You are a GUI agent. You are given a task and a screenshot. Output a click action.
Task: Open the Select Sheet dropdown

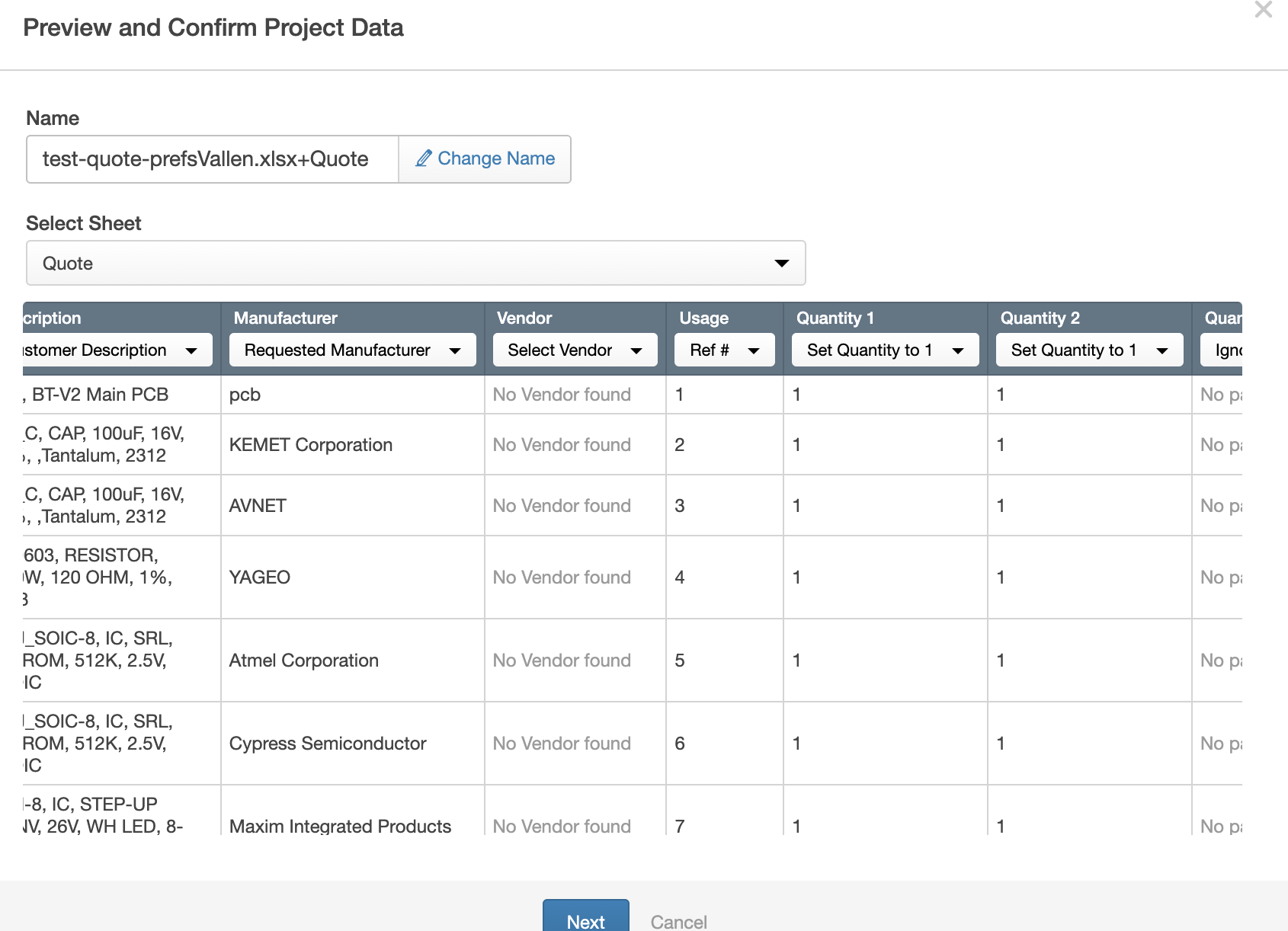[x=415, y=263]
